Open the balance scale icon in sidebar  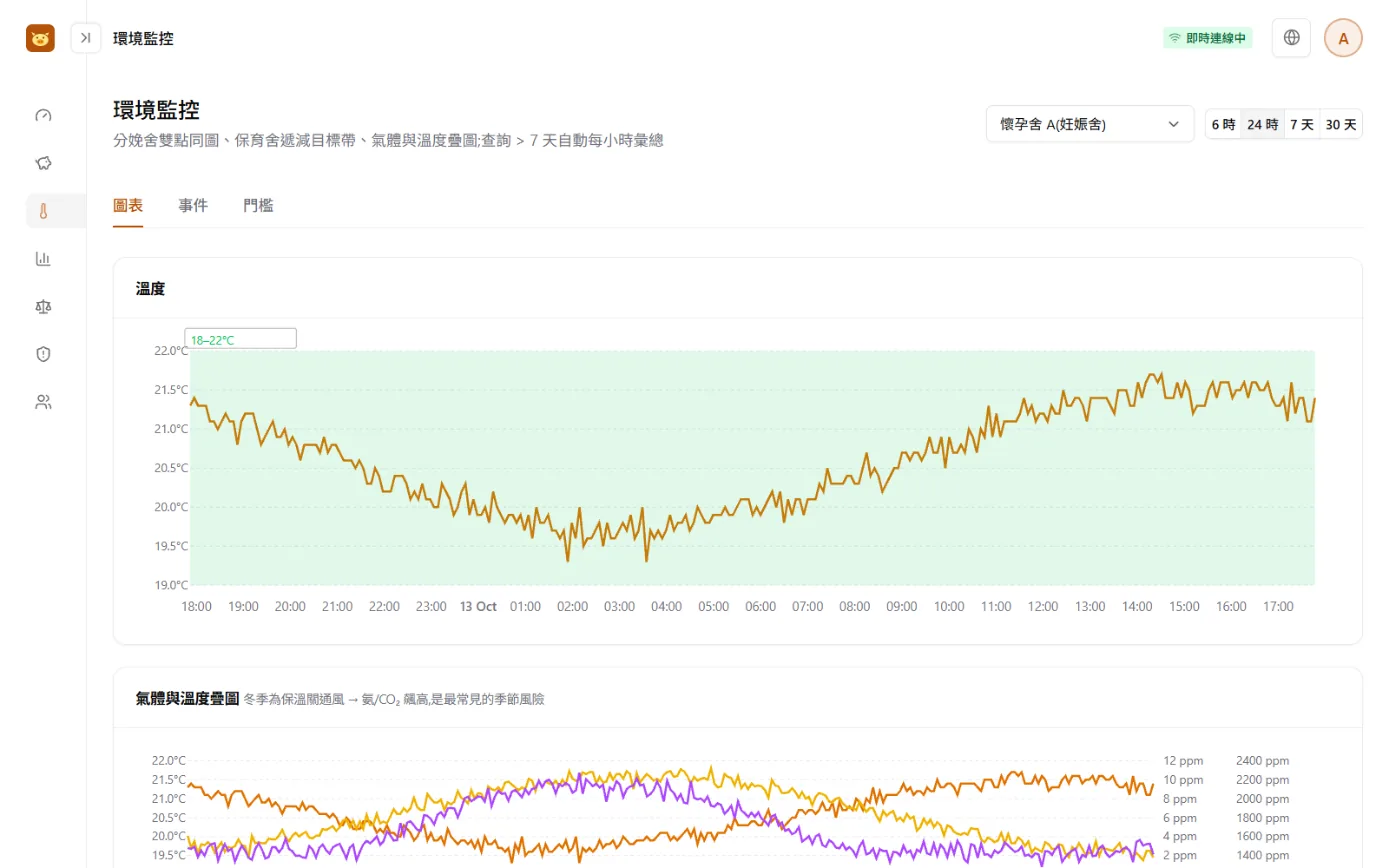[x=43, y=306]
